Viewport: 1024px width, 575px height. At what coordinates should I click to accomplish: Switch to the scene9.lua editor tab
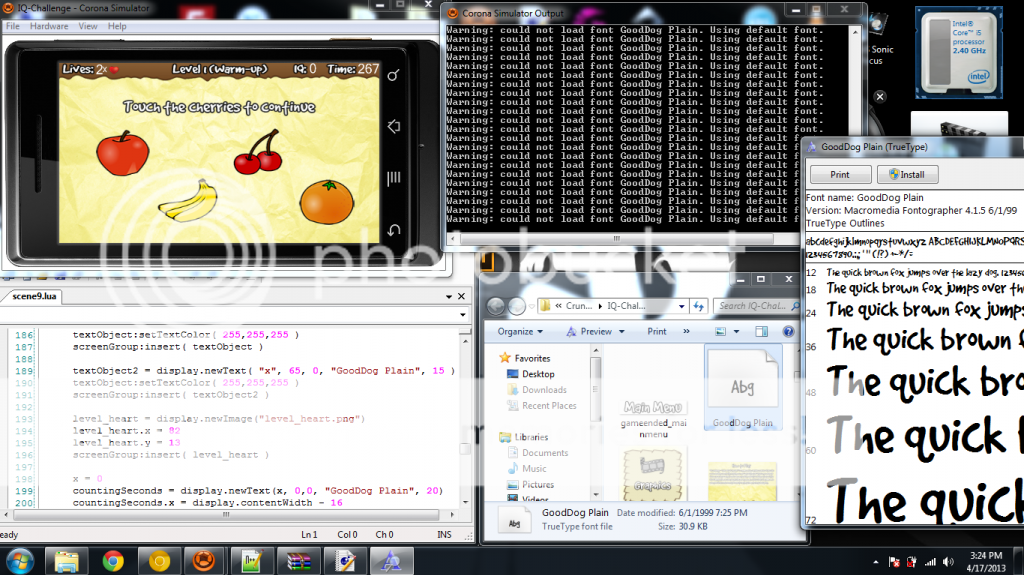[x=32, y=297]
